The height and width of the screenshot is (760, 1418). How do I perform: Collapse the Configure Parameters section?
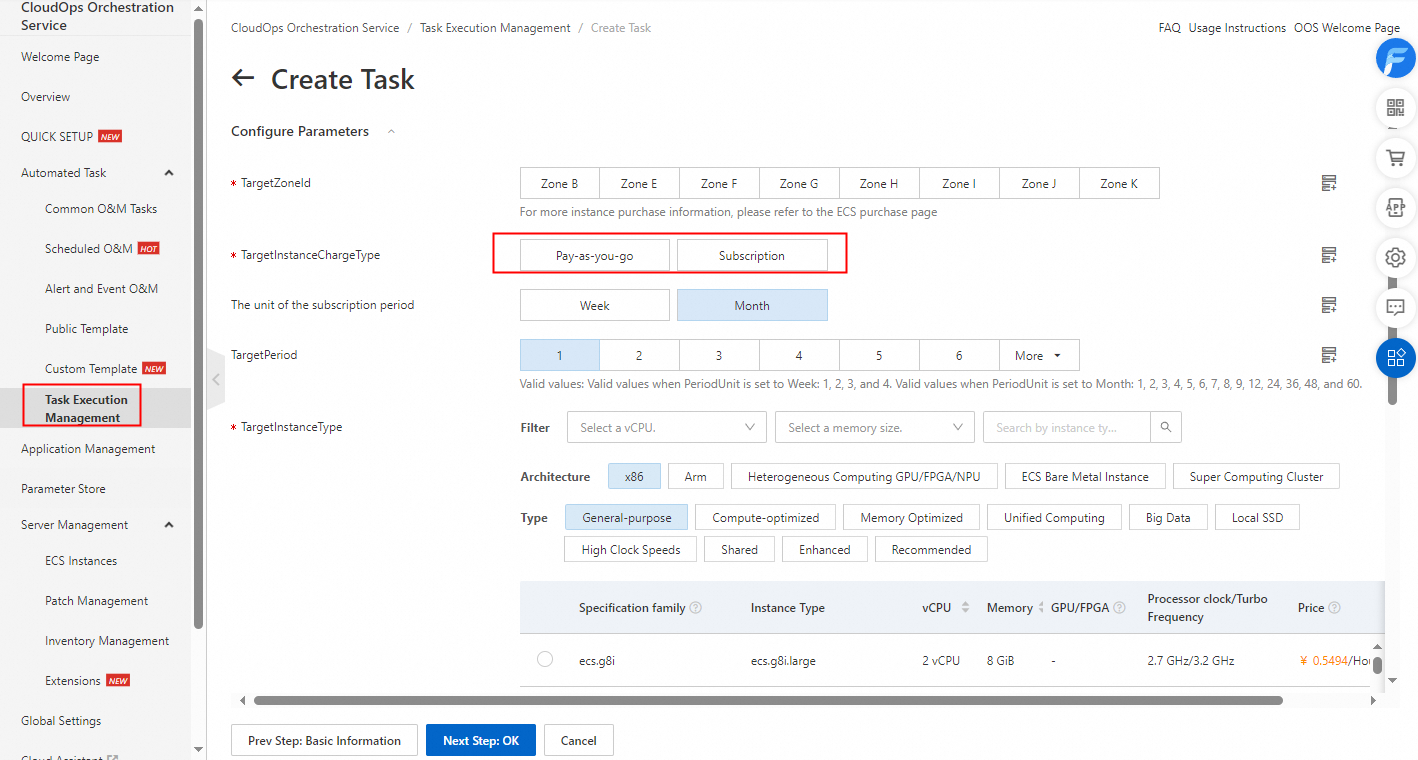[x=391, y=131]
